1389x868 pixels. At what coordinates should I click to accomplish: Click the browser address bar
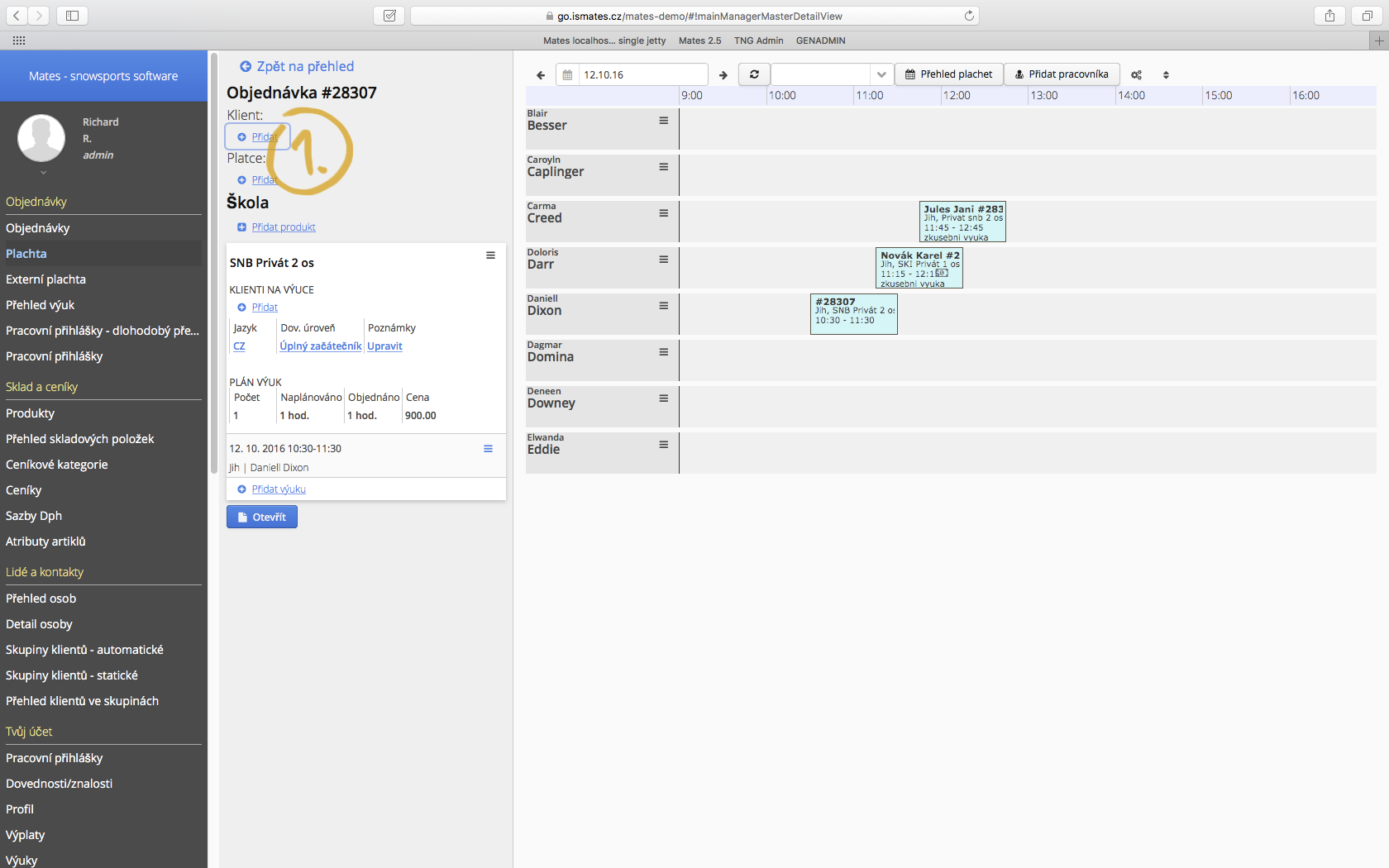tap(694, 16)
